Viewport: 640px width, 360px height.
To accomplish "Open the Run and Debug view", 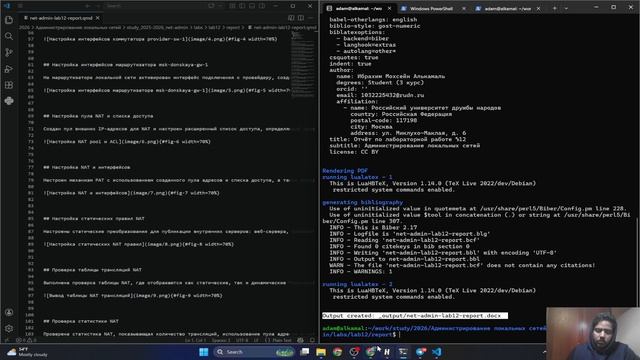I will 9,69.
